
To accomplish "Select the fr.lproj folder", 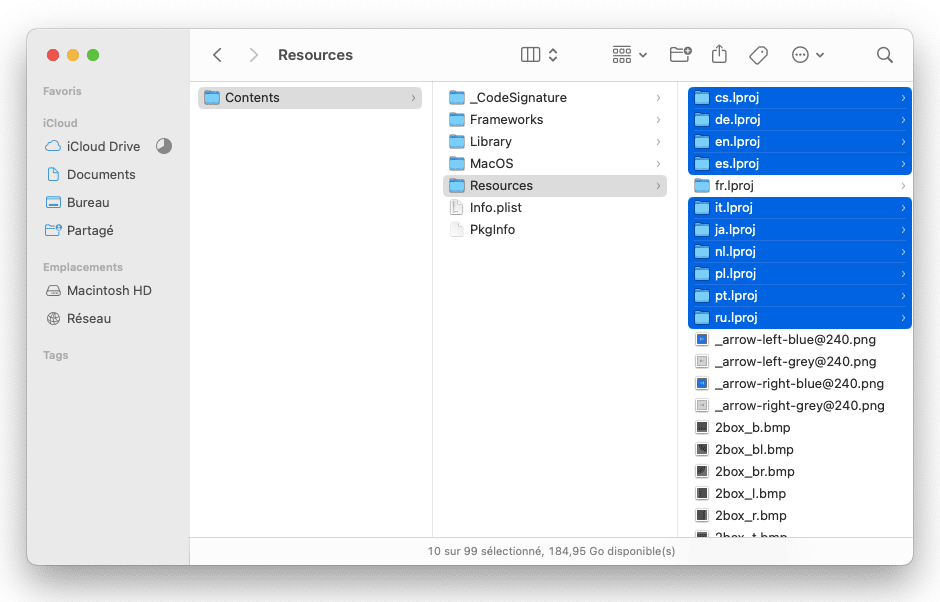I will point(800,186).
